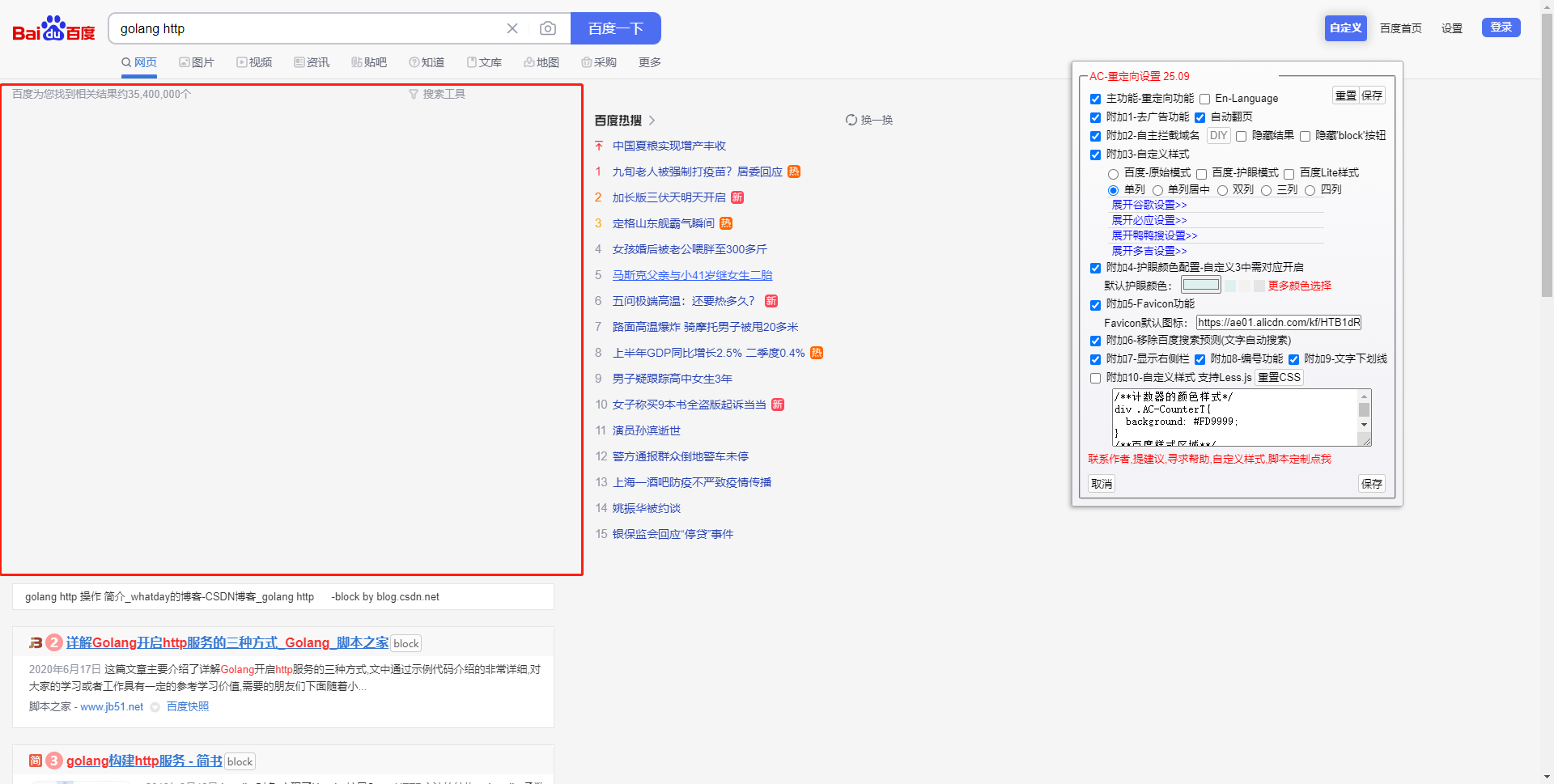Image resolution: width=1554 pixels, height=784 pixels.
Task: Clear the search box using the X icon
Action: pos(512,28)
